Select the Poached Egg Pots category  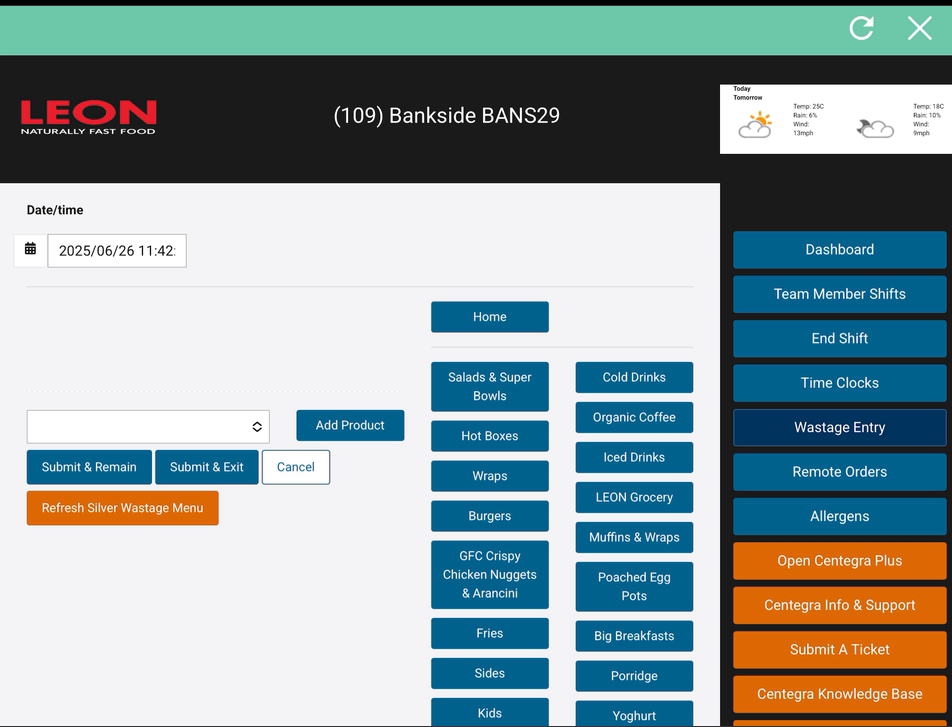point(634,586)
